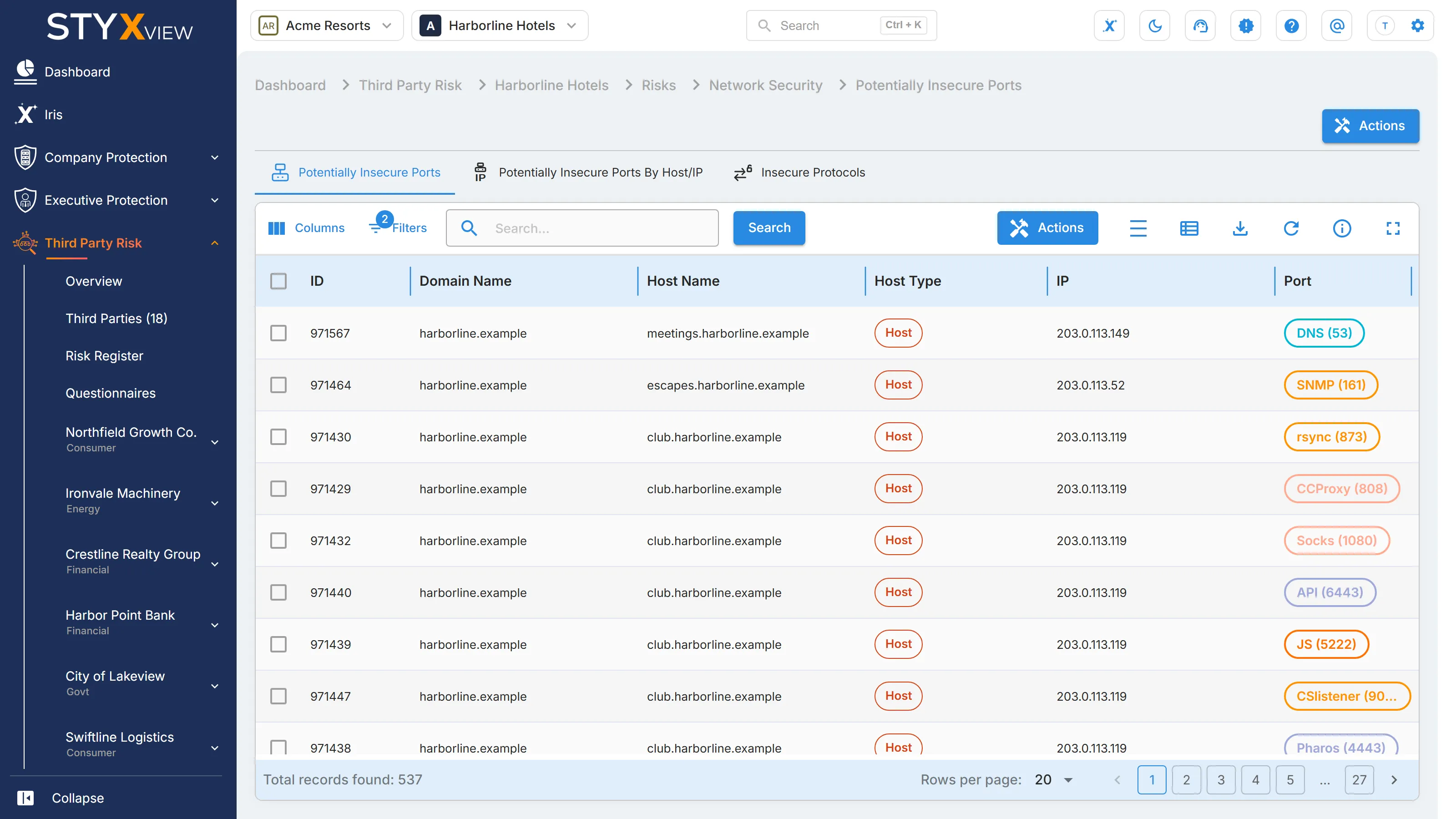Open the table info icon

(x=1342, y=228)
